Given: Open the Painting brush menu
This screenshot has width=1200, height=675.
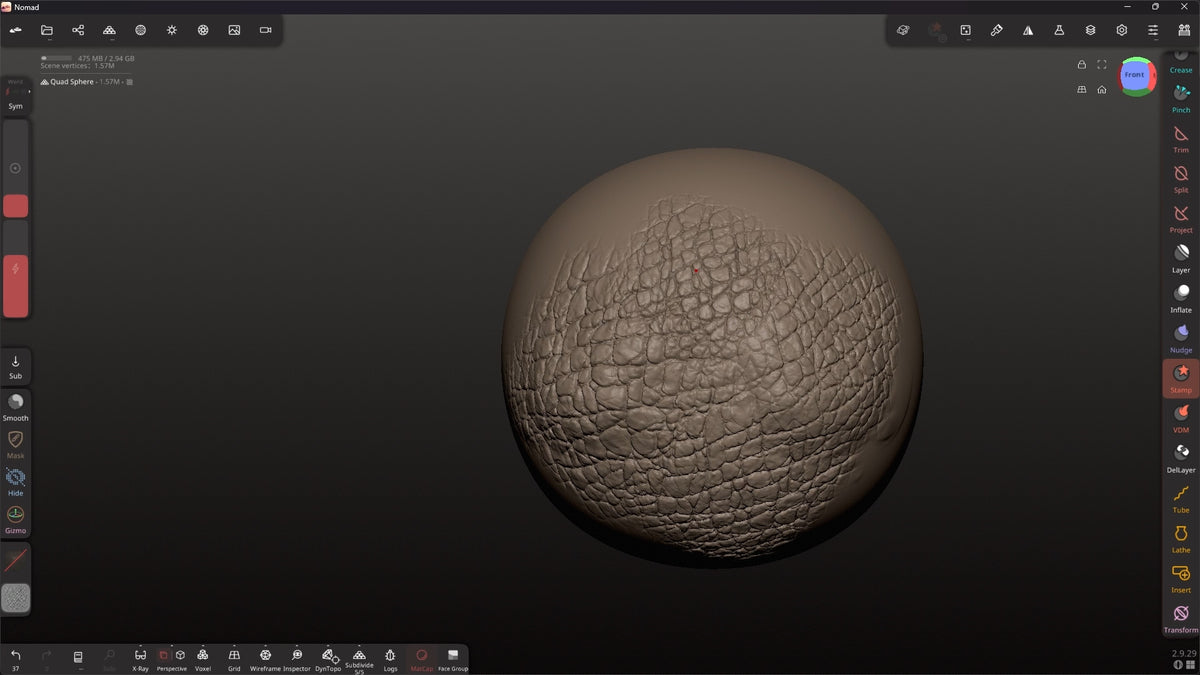Looking at the screenshot, I should 996,30.
